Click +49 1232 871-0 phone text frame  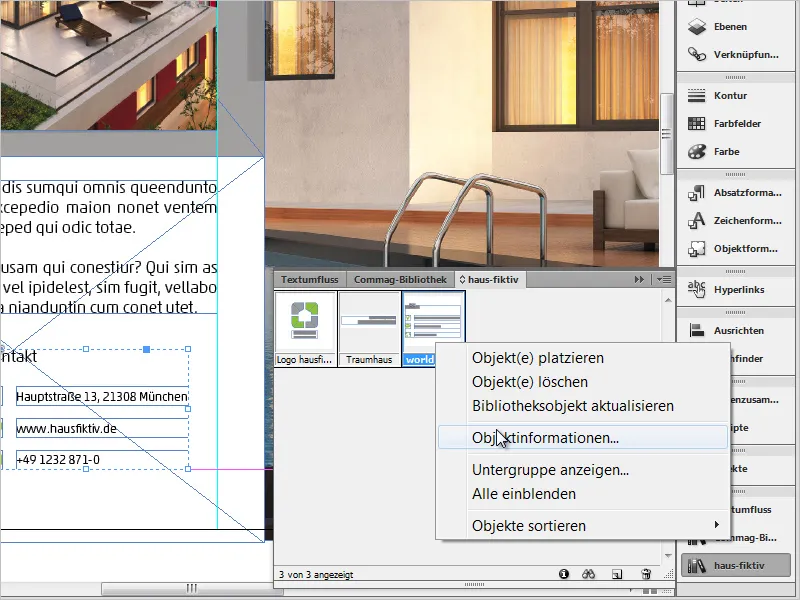(x=102, y=460)
